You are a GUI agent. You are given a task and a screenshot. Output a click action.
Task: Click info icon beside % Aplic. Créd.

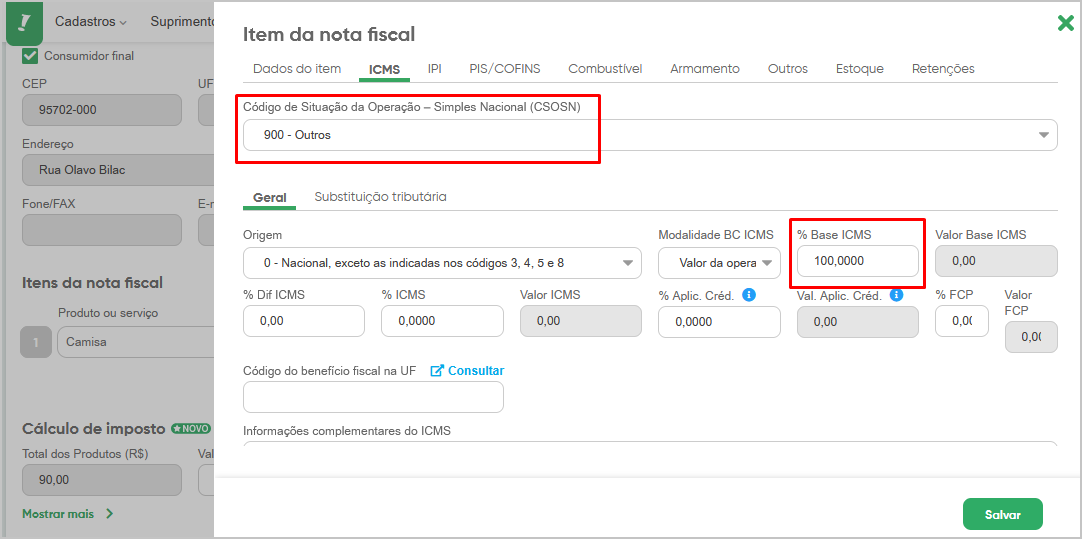pos(748,295)
